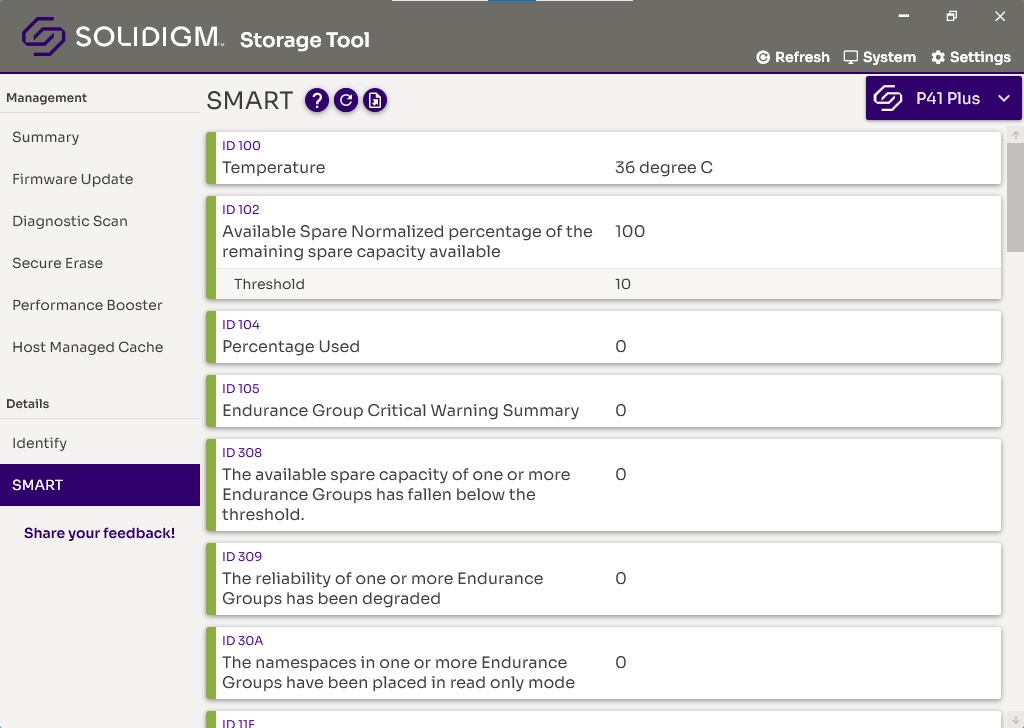Click the Threshold row label
The width and height of the screenshot is (1024, 728).
tap(269, 284)
